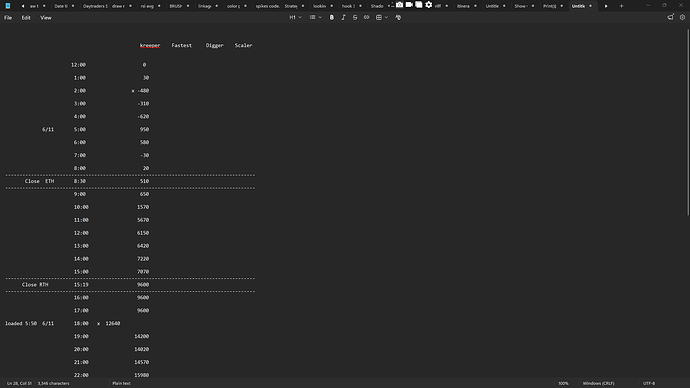Image resolution: width=690 pixels, height=388 pixels.
Task: Toggle bold formatting in the toolbar
Action: pyautogui.click(x=331, y=18)
